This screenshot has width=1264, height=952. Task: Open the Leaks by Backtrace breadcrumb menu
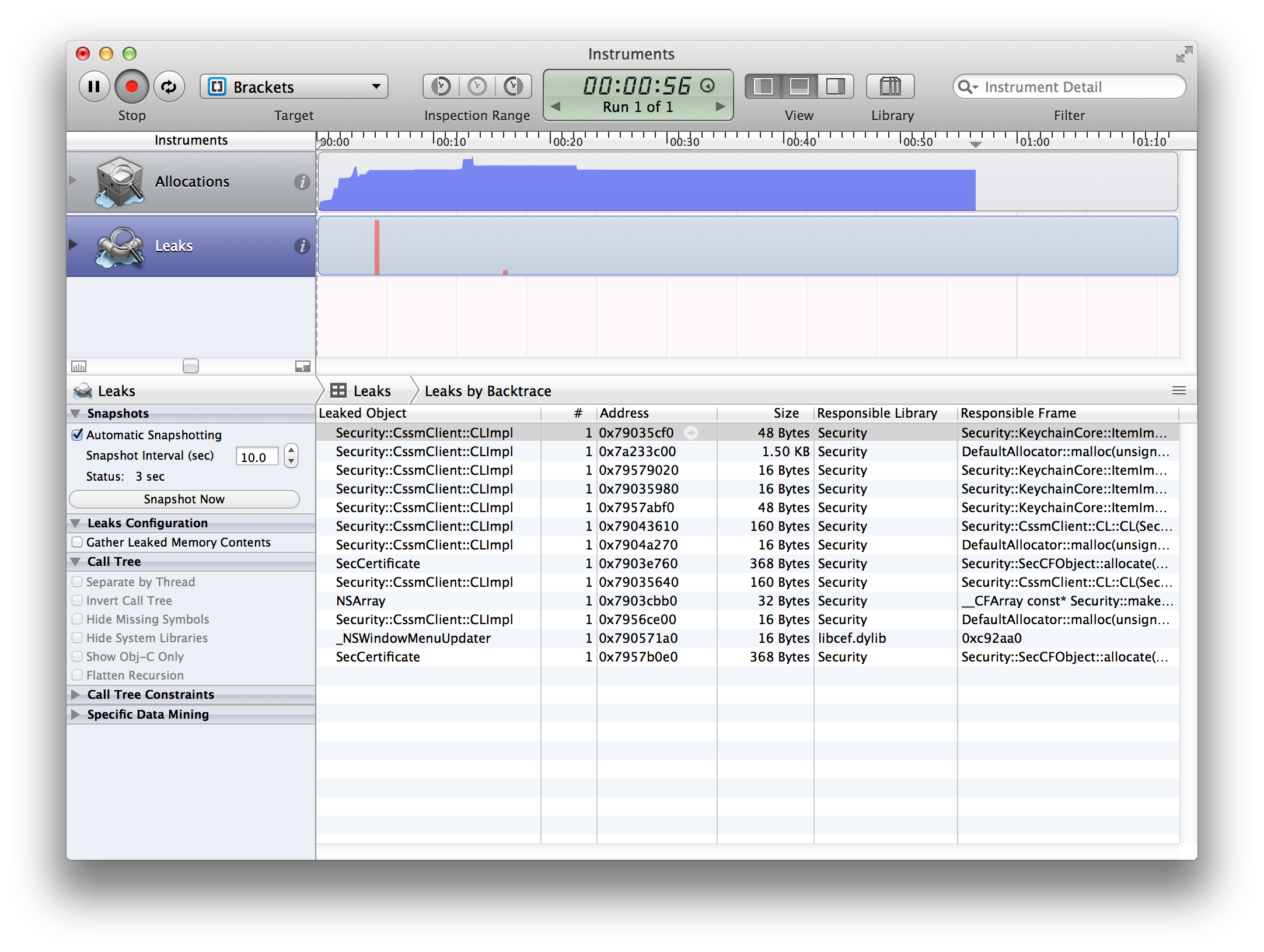488,391
